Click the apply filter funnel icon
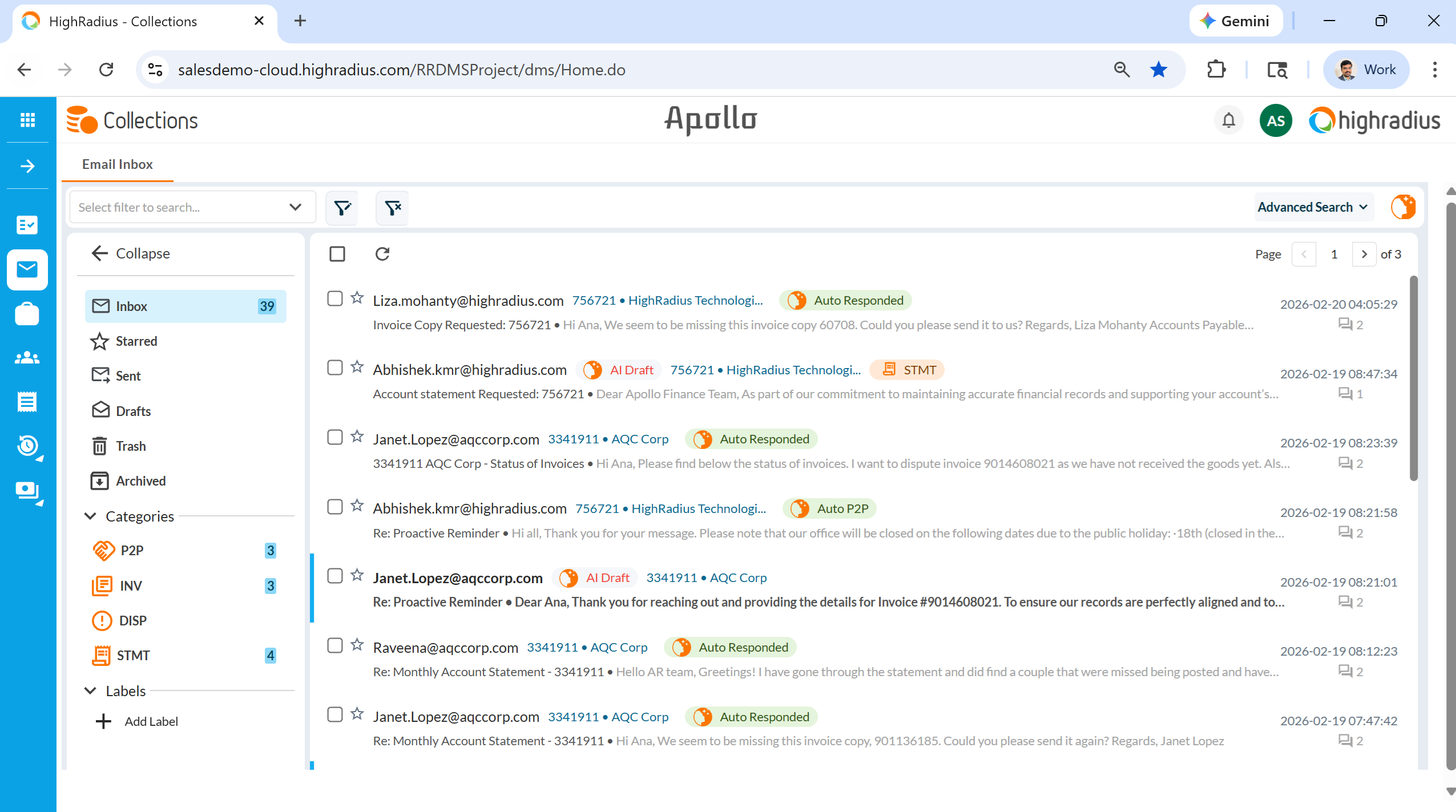This screenshot has width=1456, height=812. tap(342, 208)
